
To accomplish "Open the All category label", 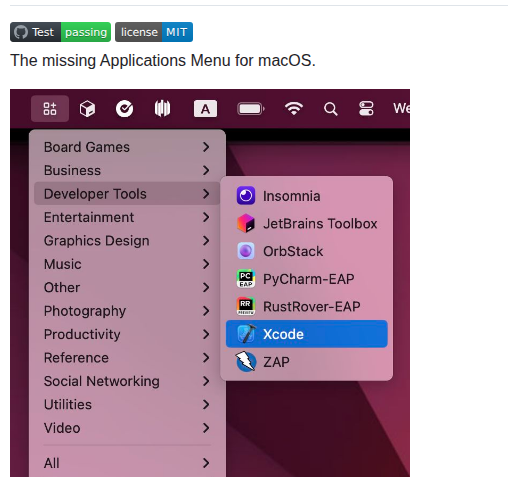I will (x=52, y=463).
